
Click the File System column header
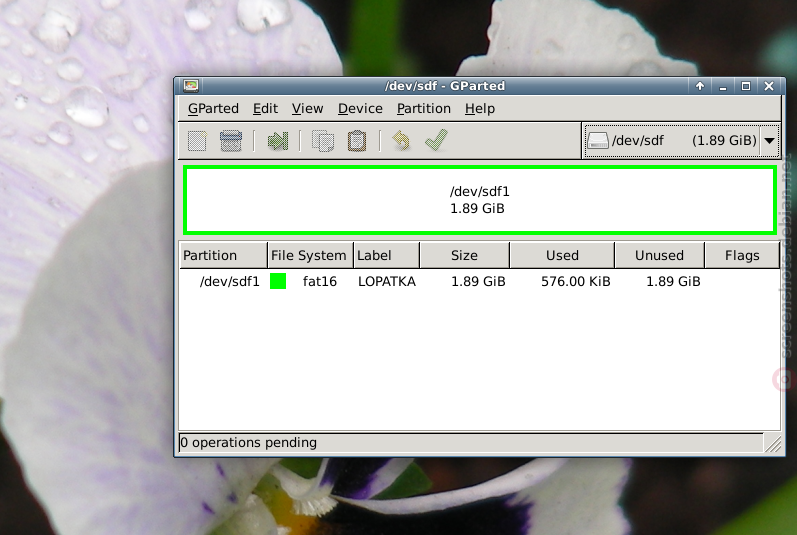[x=310, y=255]
